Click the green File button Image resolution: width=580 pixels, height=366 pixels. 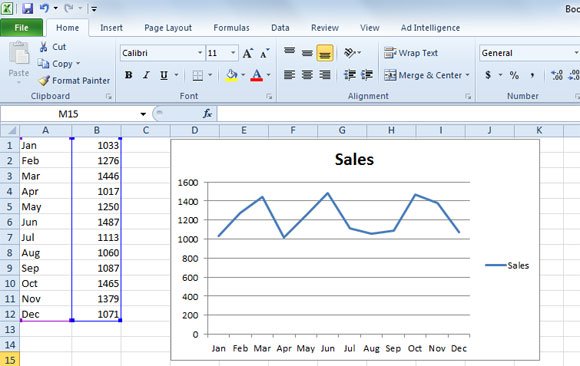click(x=21, y=28)
